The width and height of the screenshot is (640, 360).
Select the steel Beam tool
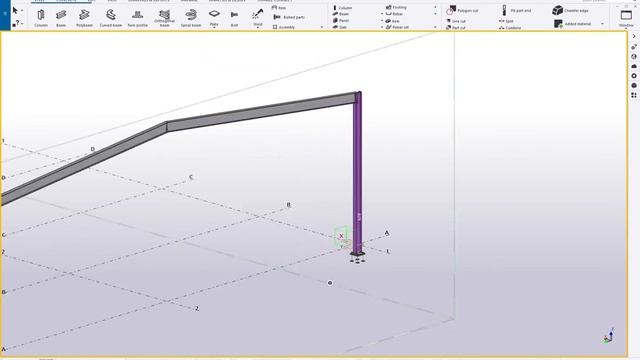(x=61, y=18)
